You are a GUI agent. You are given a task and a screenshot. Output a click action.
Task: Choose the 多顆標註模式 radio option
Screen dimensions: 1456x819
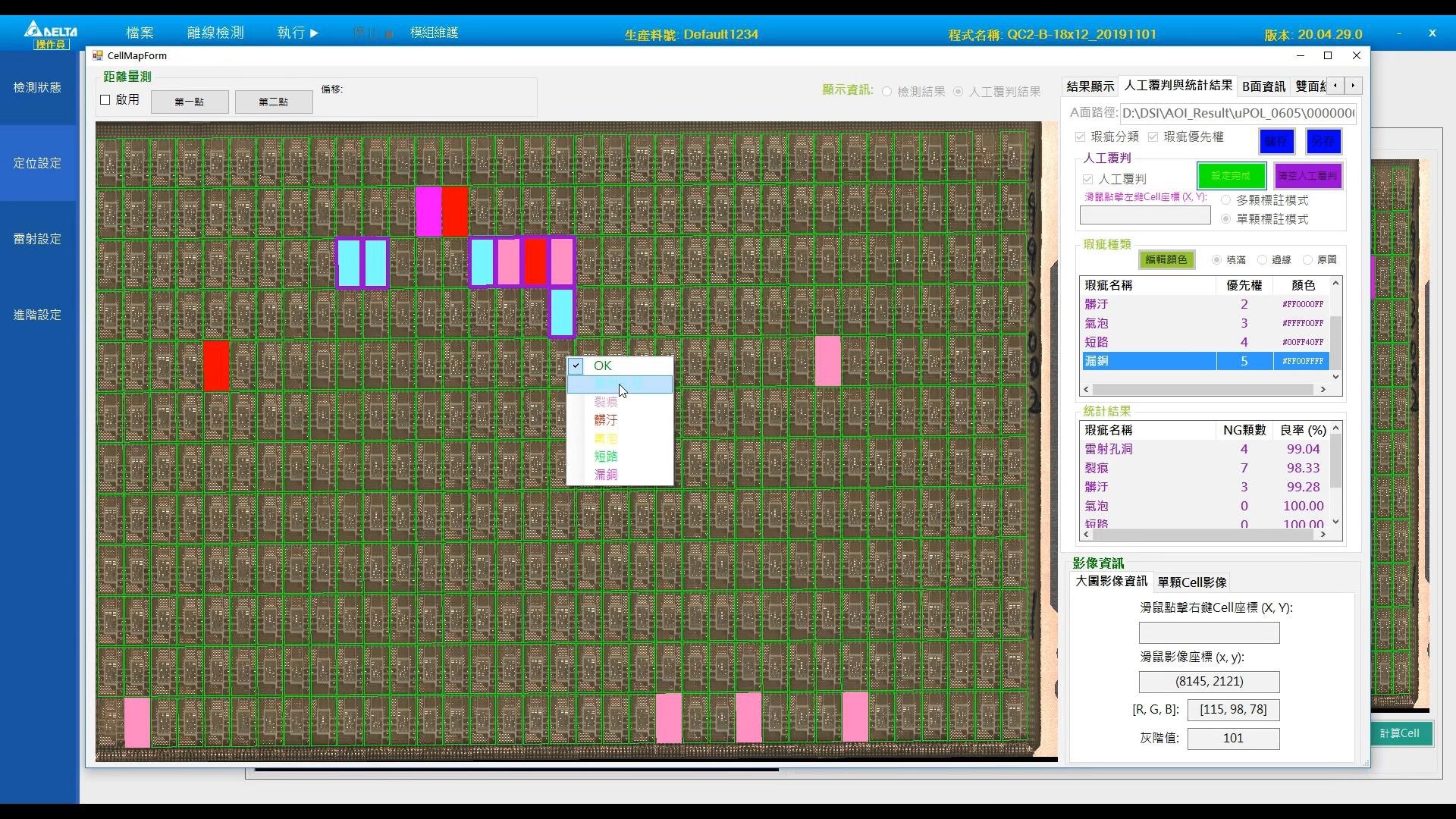1225,200
